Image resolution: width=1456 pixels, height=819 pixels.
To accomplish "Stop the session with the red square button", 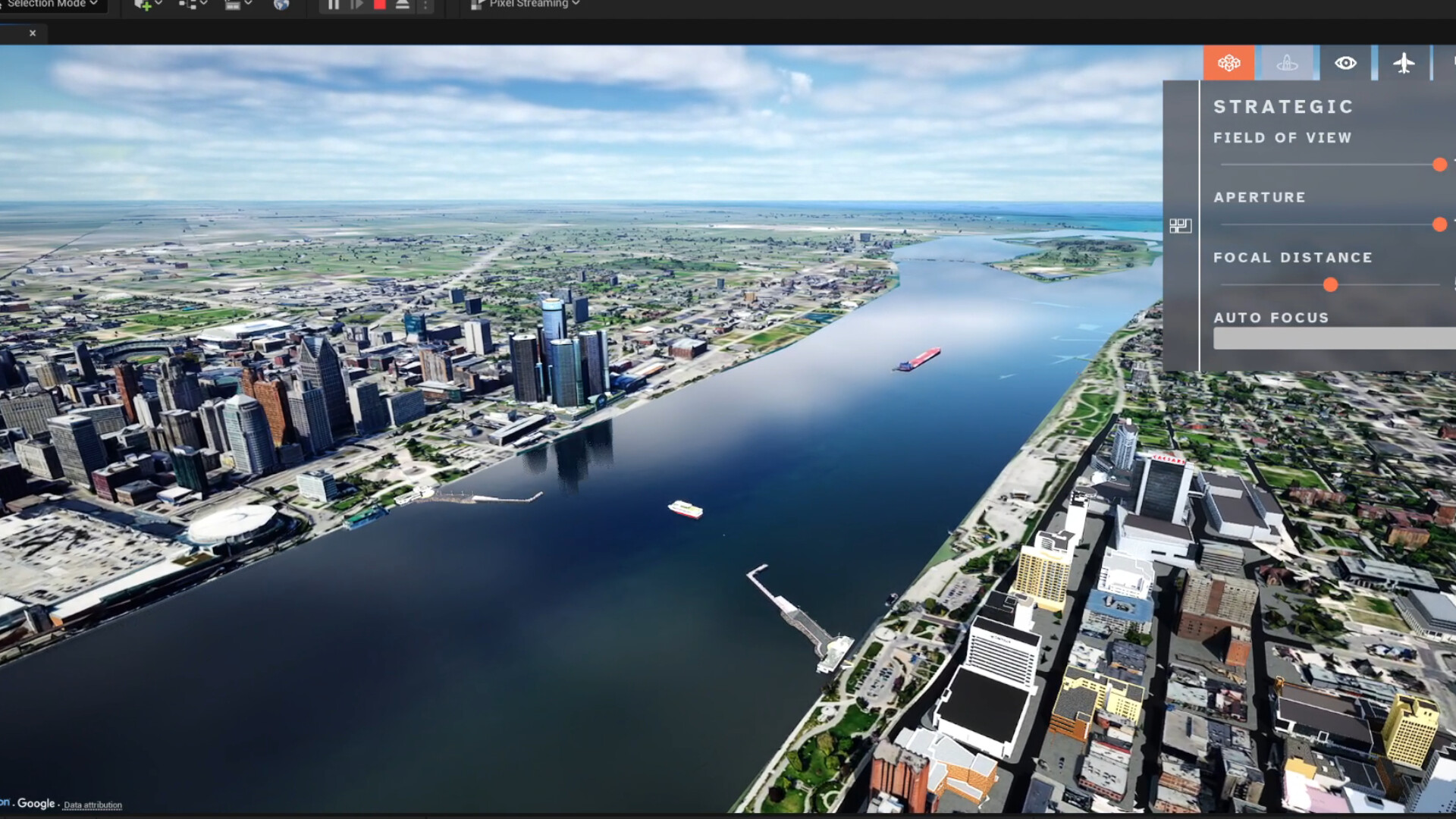I will [380, 6].
